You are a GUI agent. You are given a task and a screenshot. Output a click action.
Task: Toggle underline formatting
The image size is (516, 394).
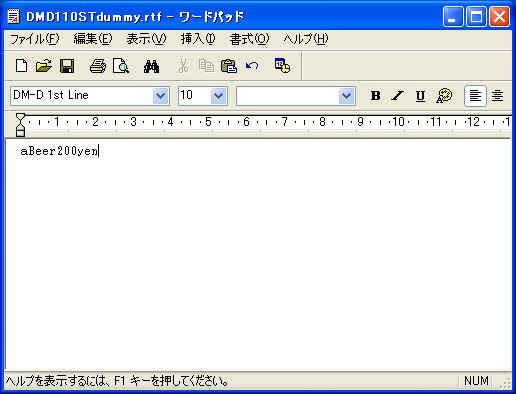[x=420, y=96]
